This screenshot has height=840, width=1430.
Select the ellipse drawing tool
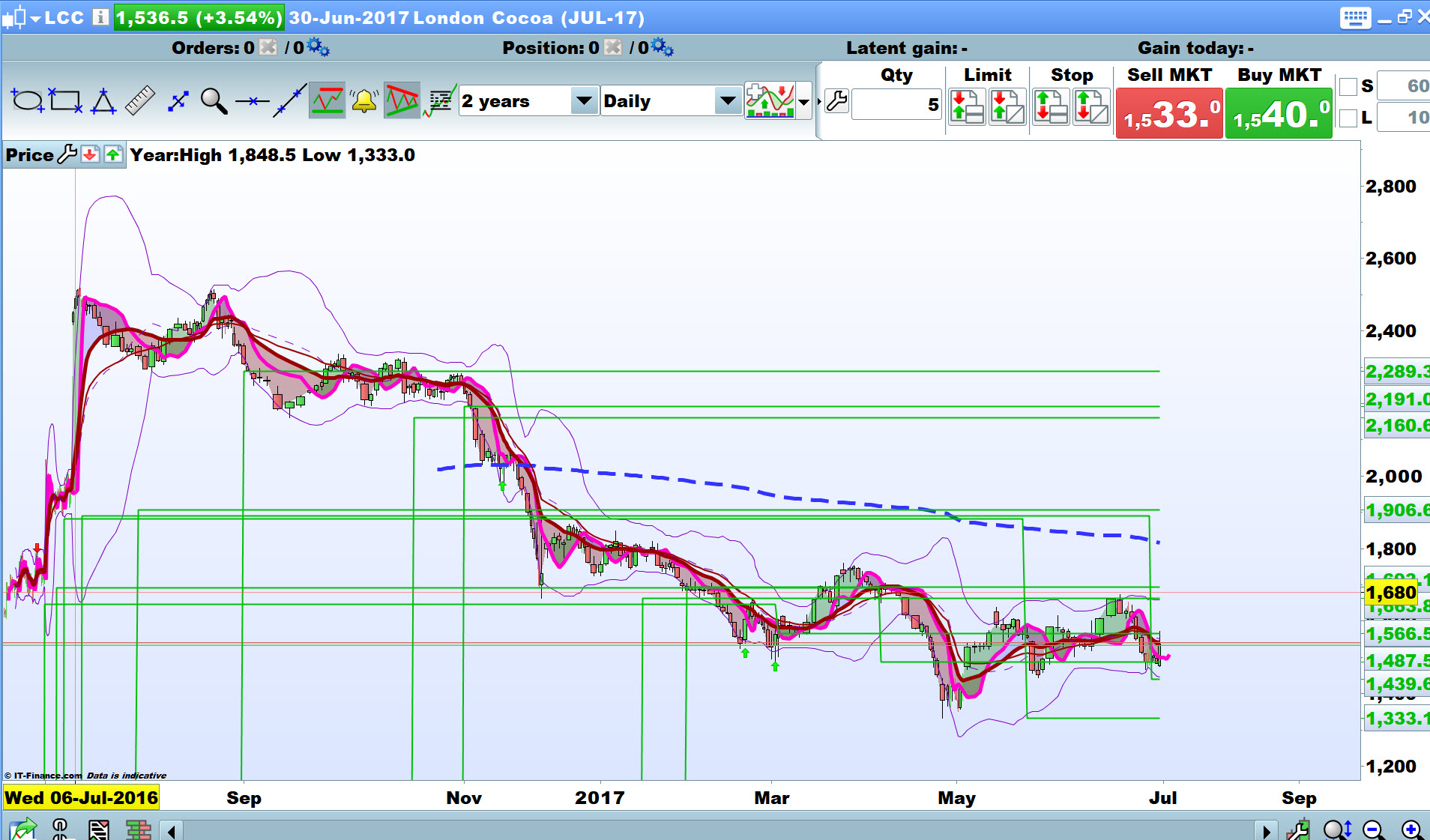pyautogui.click(x=28, y=100)
